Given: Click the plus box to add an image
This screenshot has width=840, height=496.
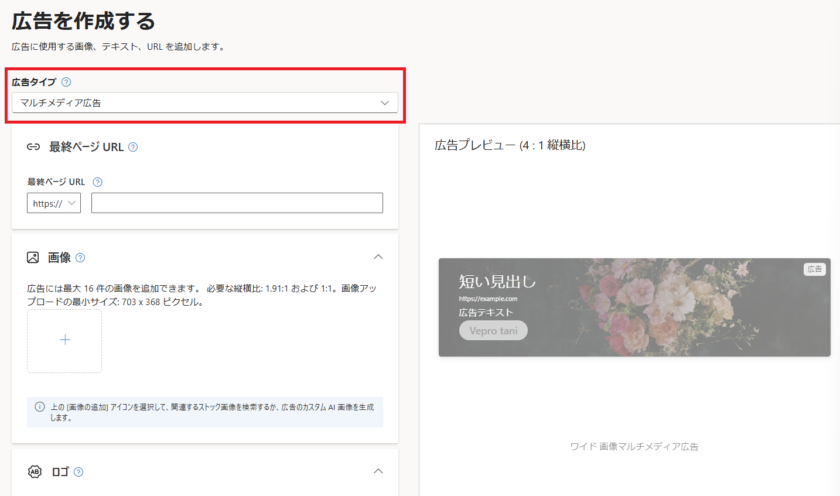Looking at the screenshot, I should [65, 340].
